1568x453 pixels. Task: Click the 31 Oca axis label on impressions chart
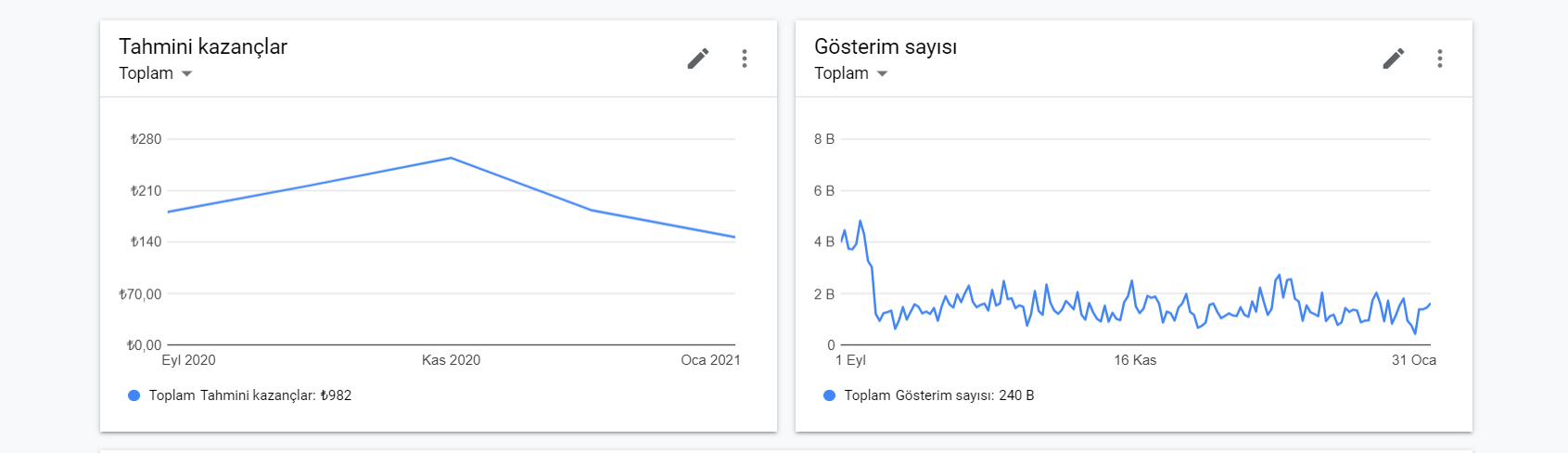point(1413,360)
